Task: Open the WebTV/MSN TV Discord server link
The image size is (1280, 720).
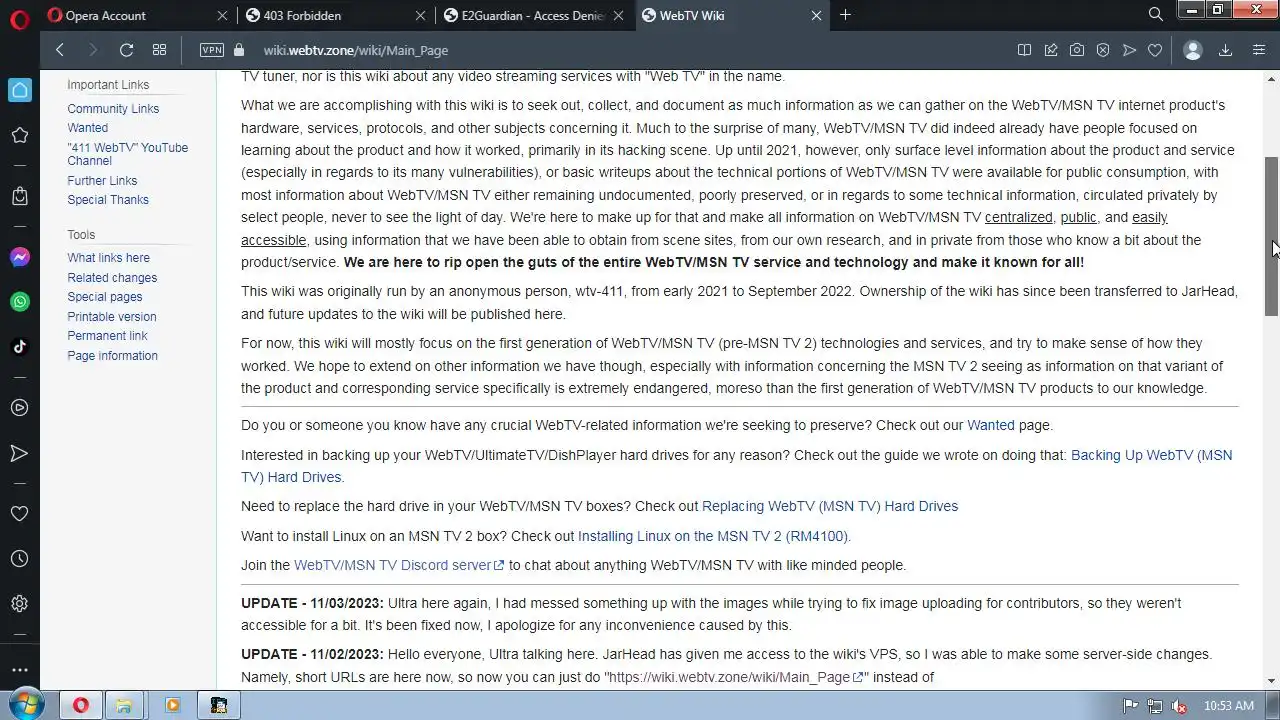Action: coord(399,565)
